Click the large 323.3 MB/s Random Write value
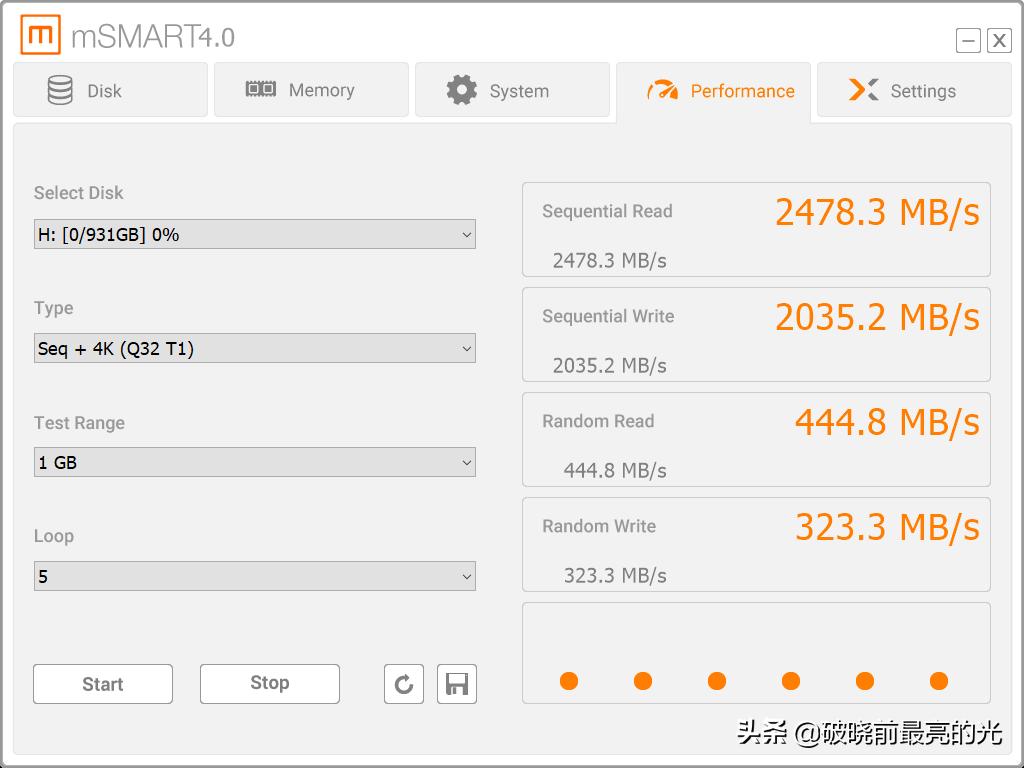Screen dimensions: 1024x768 [887, 528]
